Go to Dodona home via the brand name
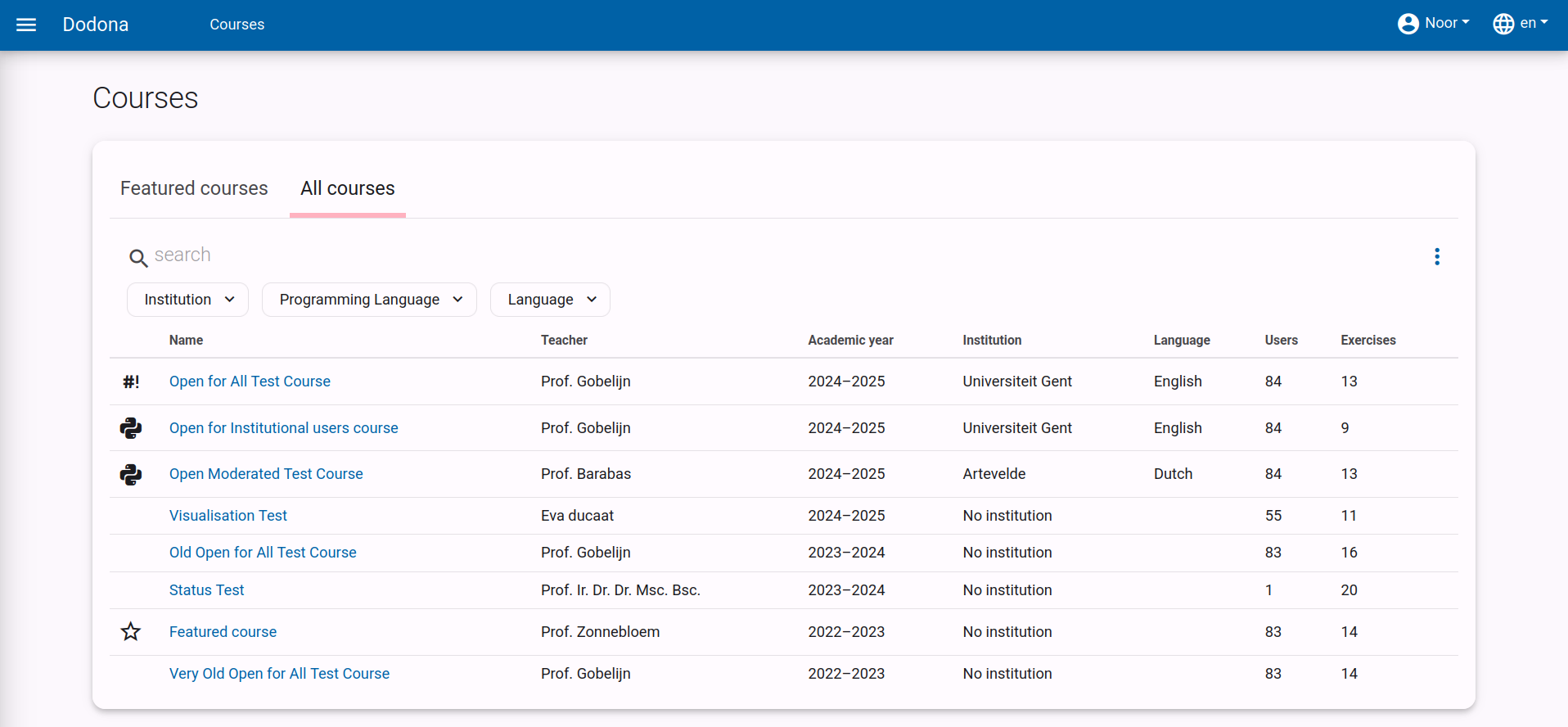Screen dimensions: 1568x727 (x=96, y=25)
